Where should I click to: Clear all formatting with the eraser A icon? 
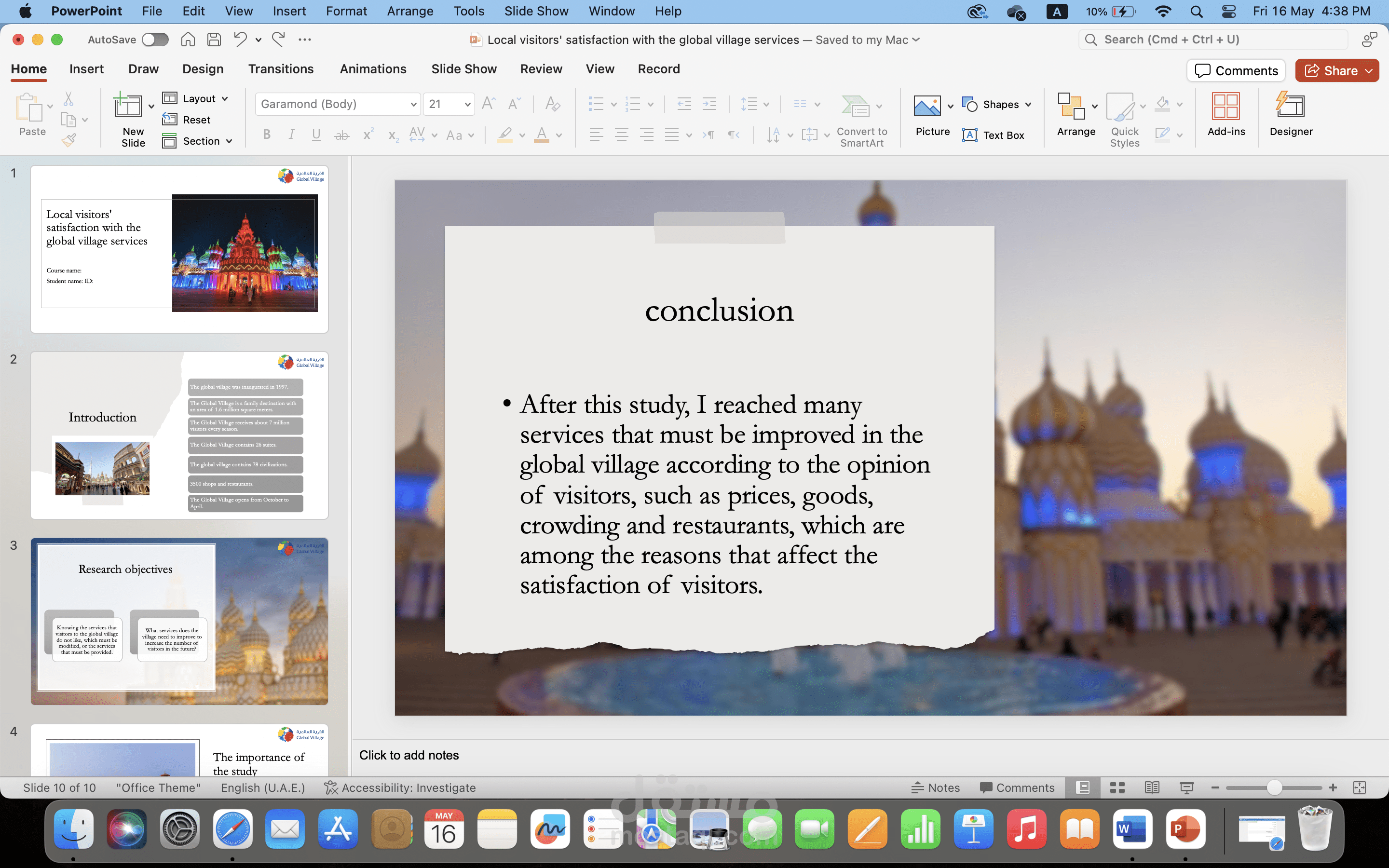552,104
